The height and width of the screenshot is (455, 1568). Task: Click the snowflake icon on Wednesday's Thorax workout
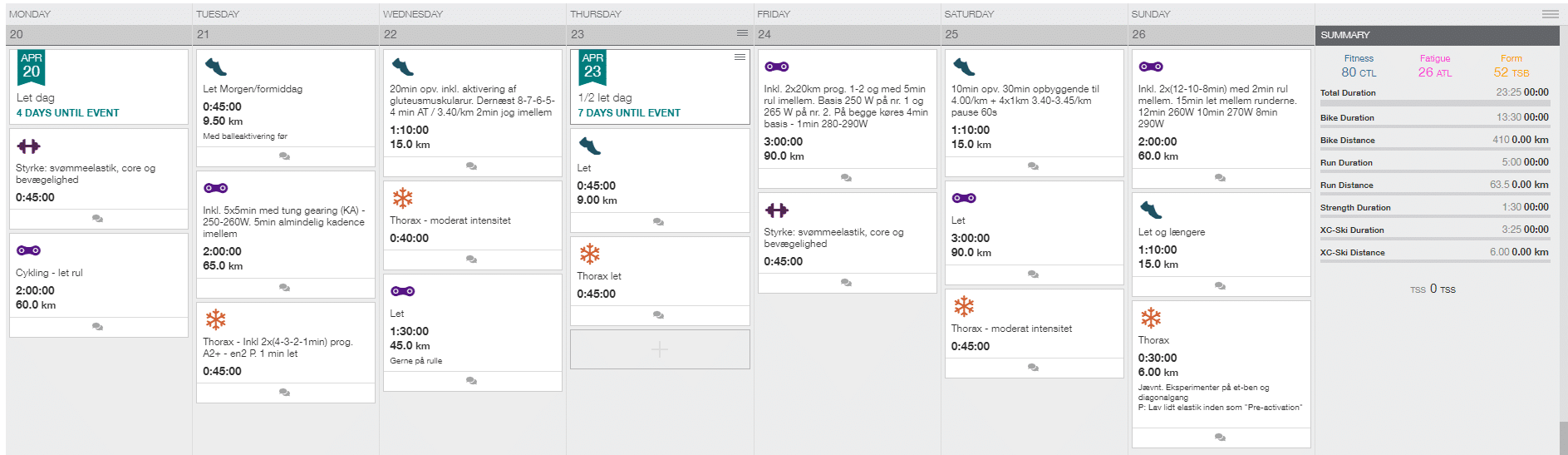click(x=402, y=198)
